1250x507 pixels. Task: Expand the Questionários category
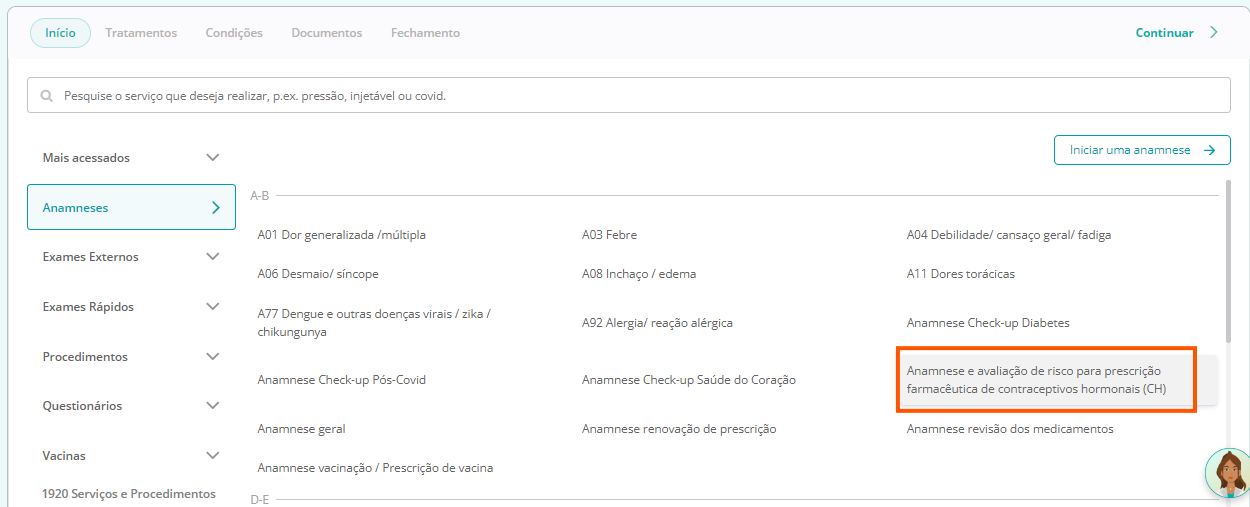(x=212, y=406)
